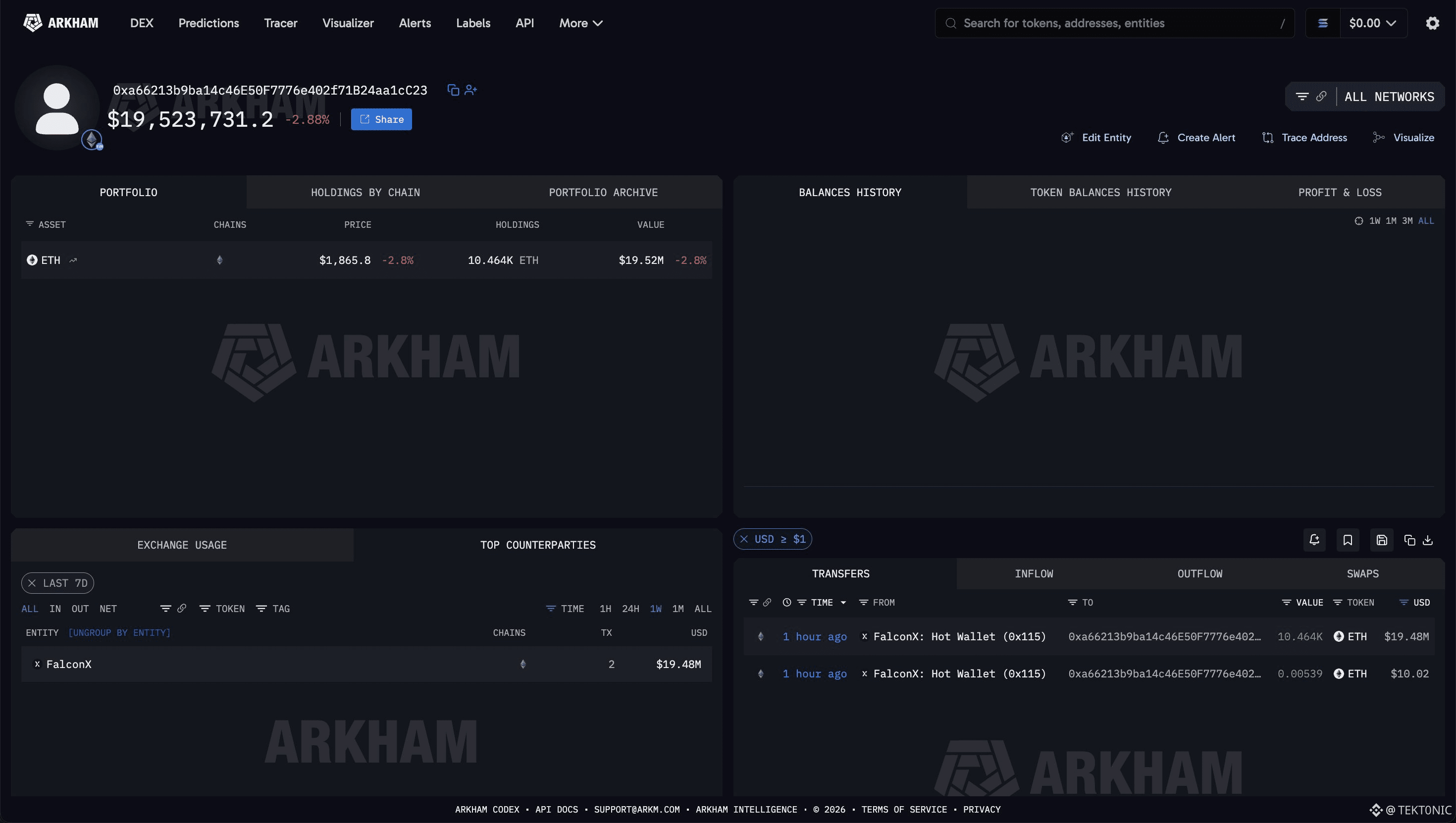
Task: Open the Exchange Usage tab
Action: (x=182, y=545)
